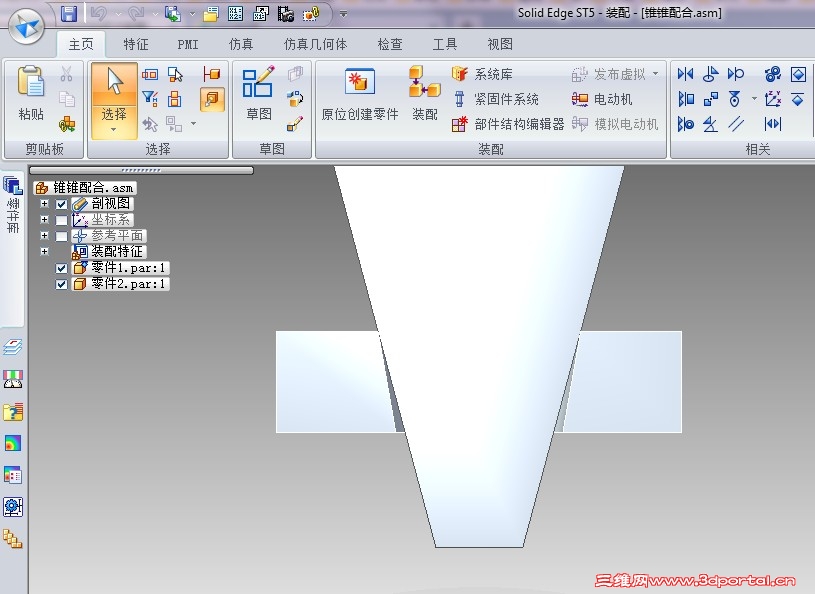Click the 装配 assemble command
The image size is (815, 594).
(x=425, y=94)
